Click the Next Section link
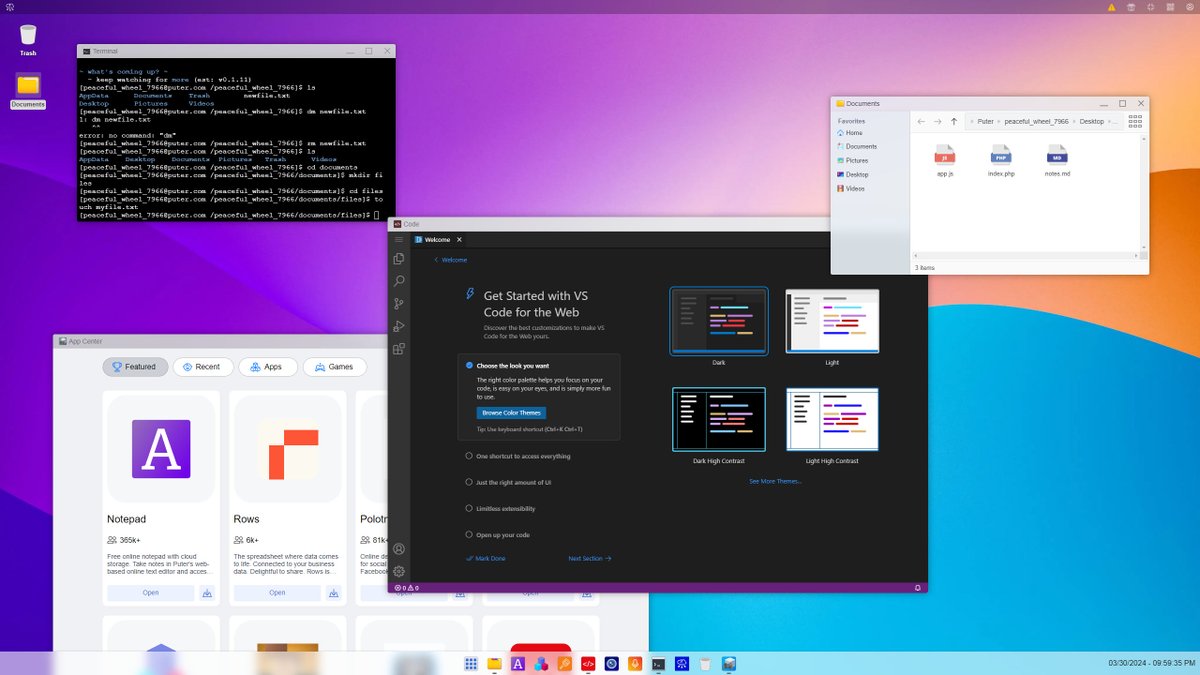This screenshot has height=675, width=1200. coord(590,558)
